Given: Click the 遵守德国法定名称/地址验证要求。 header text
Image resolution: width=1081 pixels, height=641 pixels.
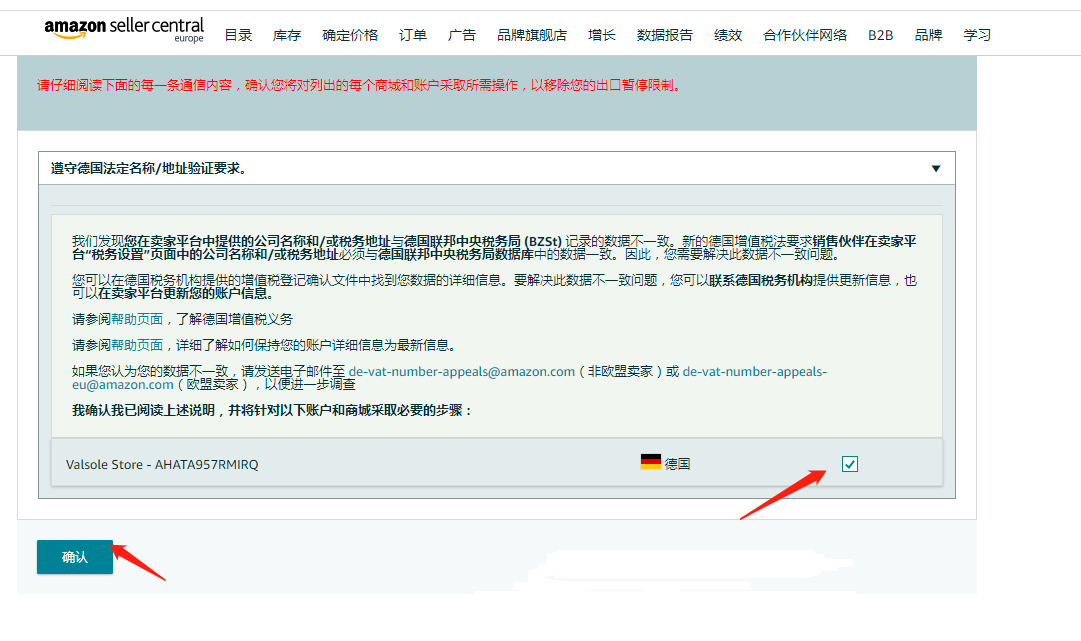Looking at the screenshot, I should [x=149, y=168].
